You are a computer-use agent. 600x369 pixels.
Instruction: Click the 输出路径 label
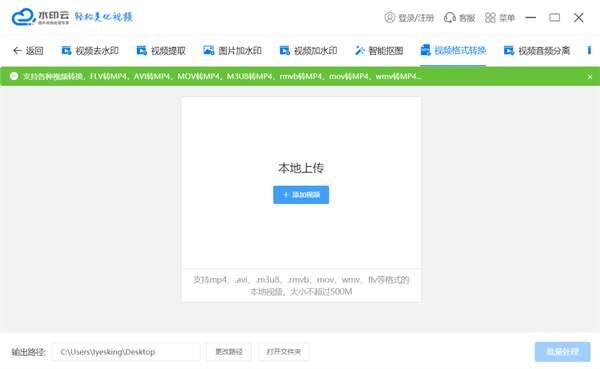point(28,352)
